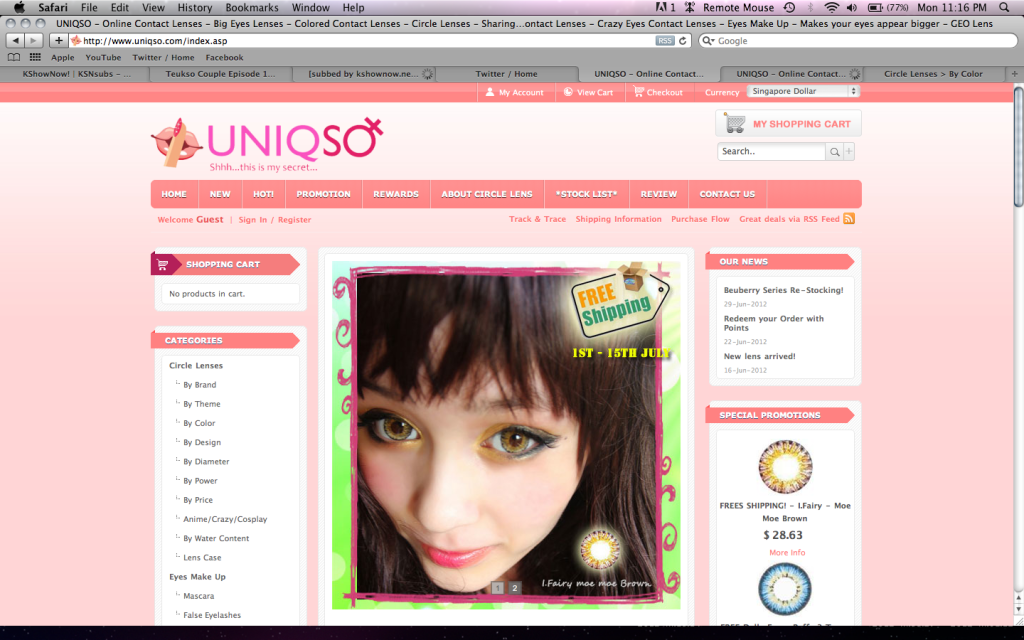Click the search magnifier beside the site search box
The height and width of the screenshot is (640, 1024).
[x=834, y=152]
